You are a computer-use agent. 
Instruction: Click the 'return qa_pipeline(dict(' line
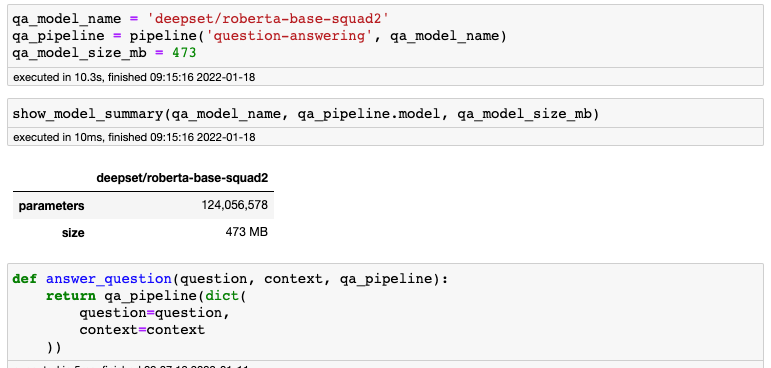coord(146,296)
